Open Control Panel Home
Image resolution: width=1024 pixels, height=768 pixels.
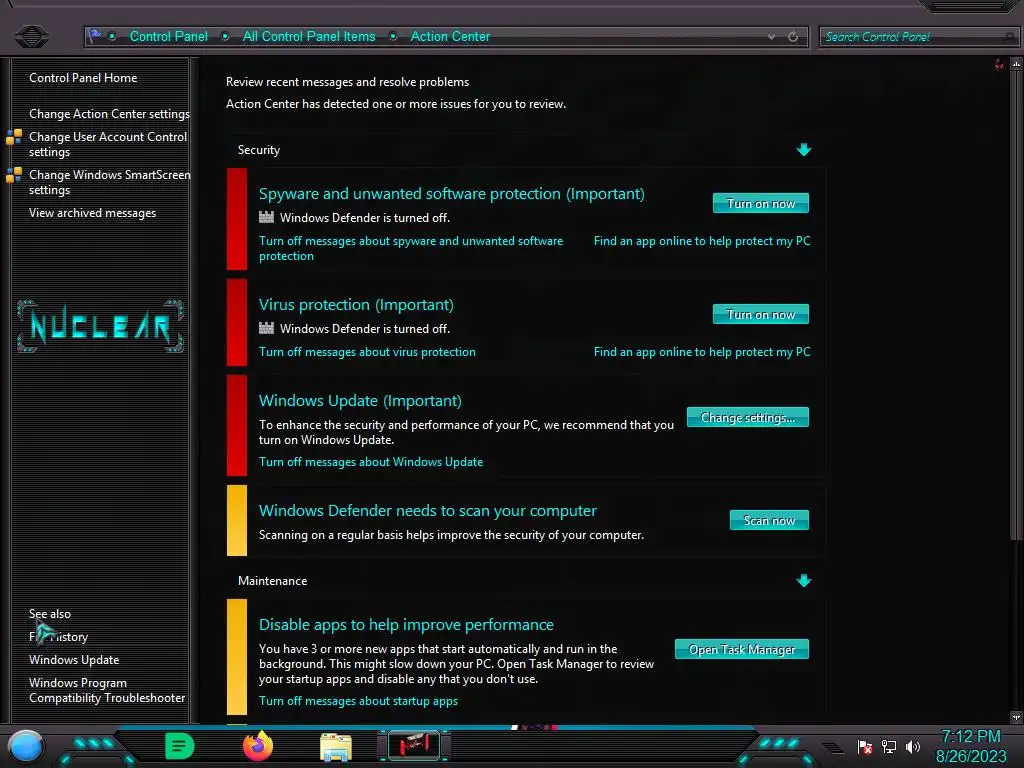[x=83, y=78]
